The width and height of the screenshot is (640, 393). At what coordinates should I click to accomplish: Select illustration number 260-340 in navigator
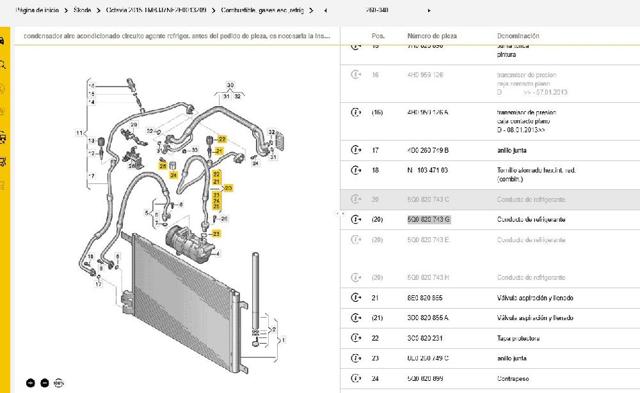(x=377, y=10)
